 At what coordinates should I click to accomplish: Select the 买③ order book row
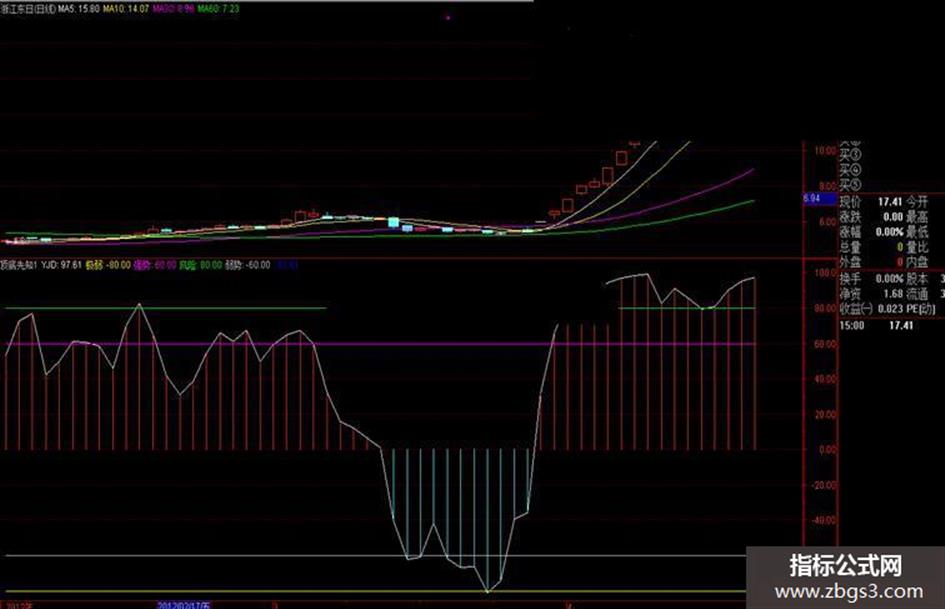click(x=850, y=155)
